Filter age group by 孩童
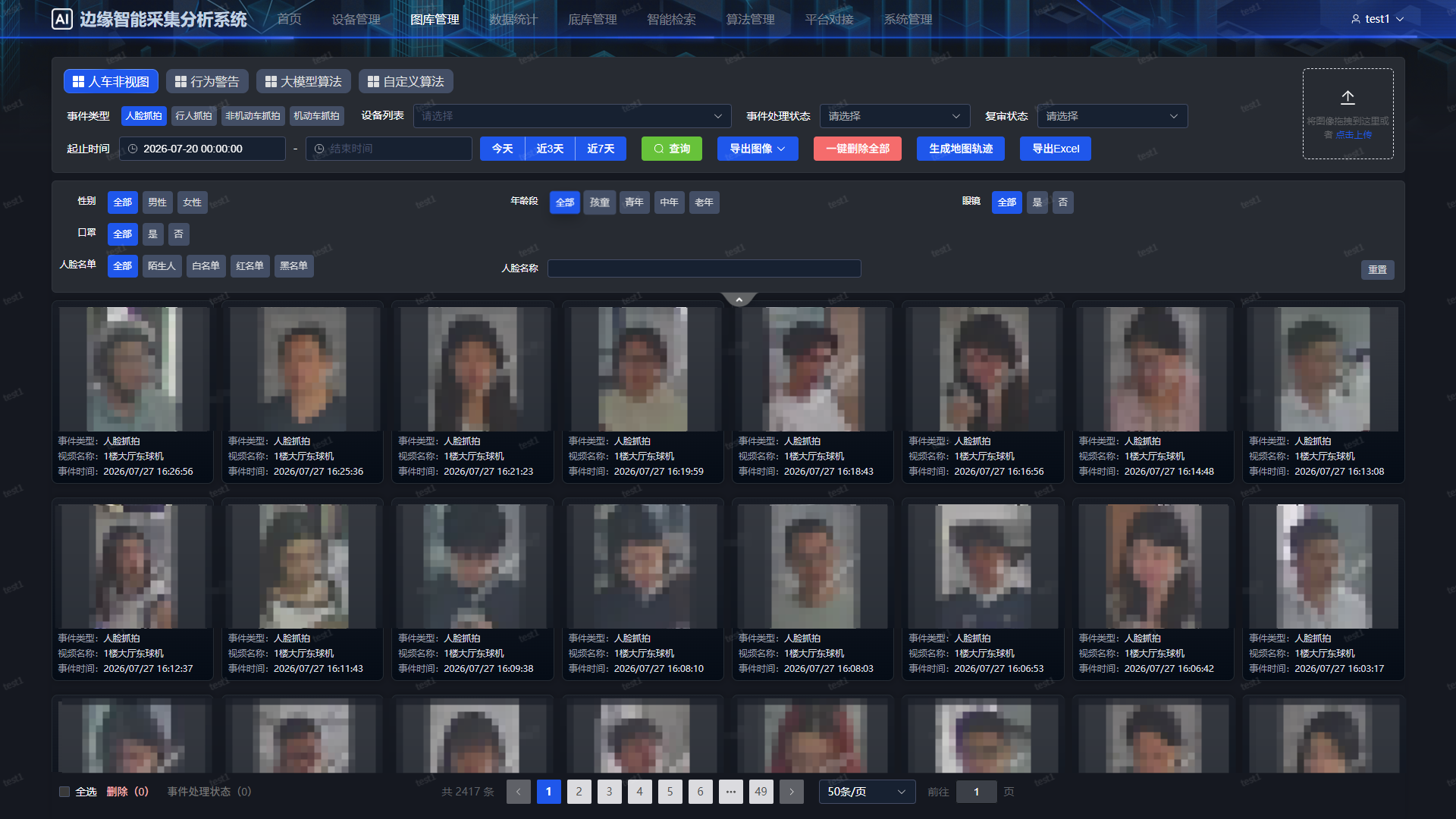 click(x=600, y=202)
